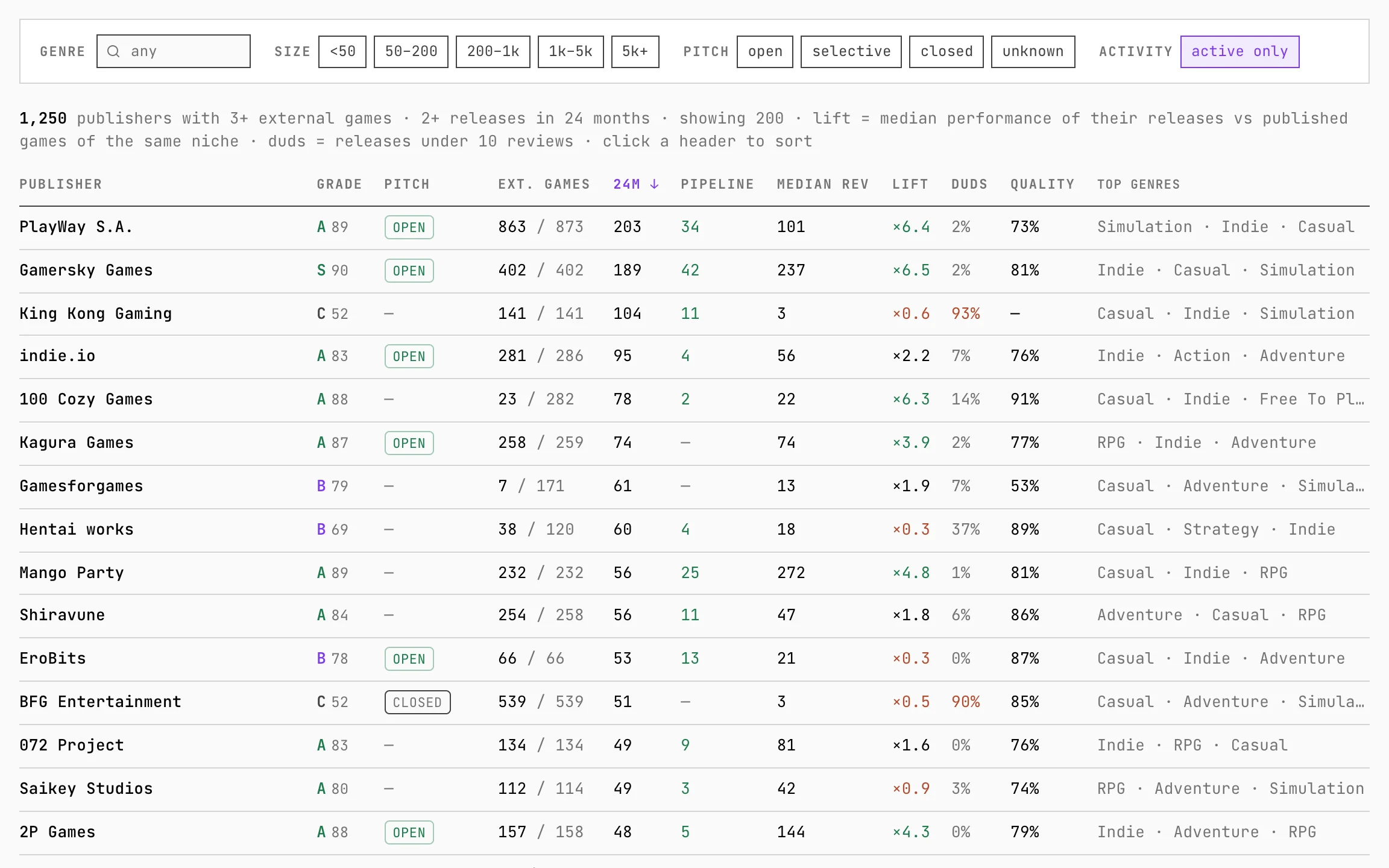Toggle the open pitch filter

(765, 51)
